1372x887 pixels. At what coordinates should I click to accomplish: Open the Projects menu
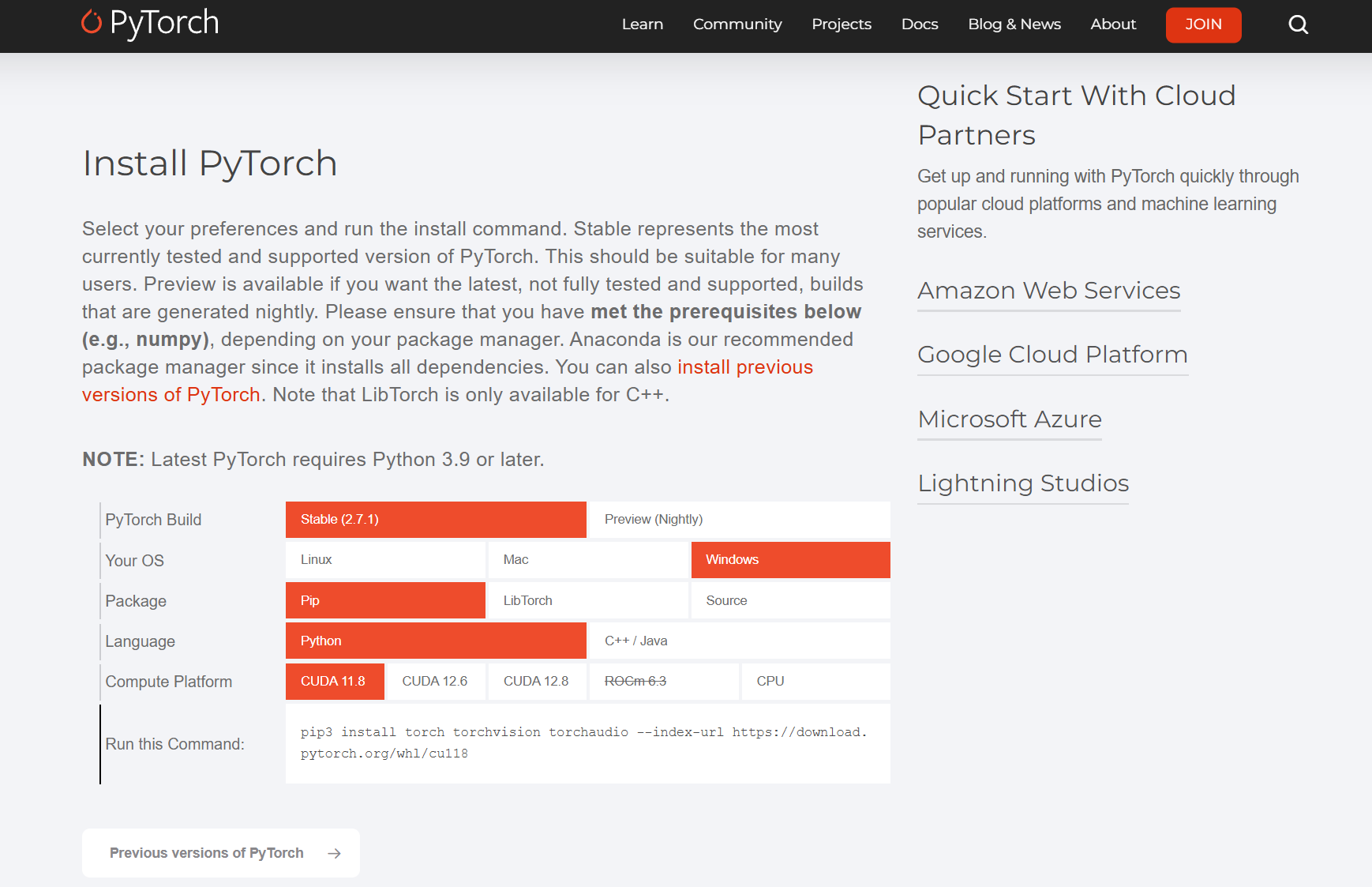point(842,24)
